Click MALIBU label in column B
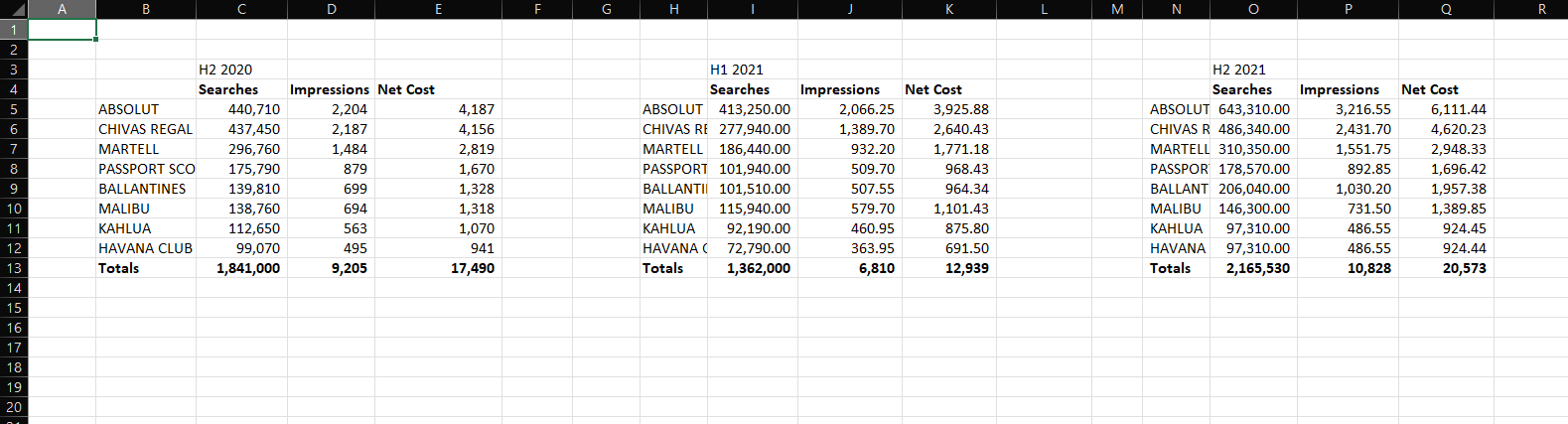Image resolution: width=1568 pixels, height=424 pixels. (146, 209)
